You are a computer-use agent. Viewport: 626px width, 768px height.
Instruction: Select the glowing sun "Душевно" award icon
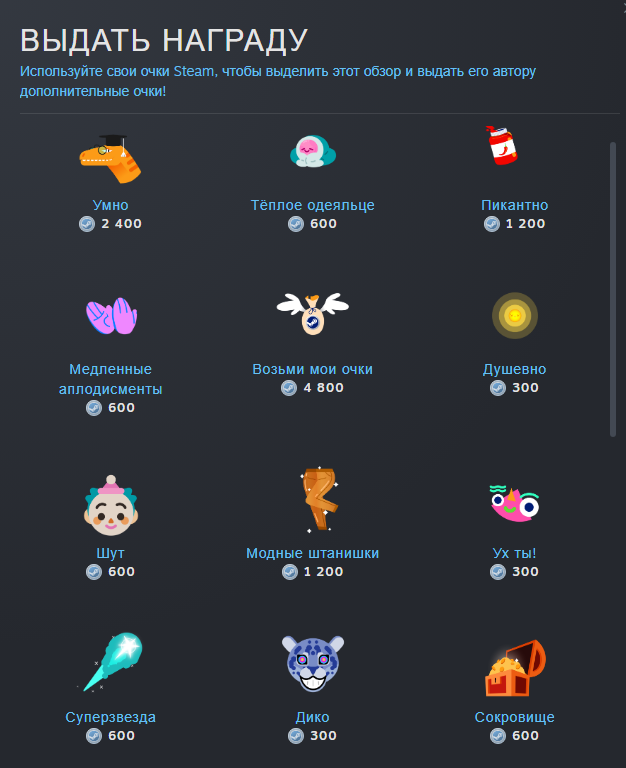[515, 315]
